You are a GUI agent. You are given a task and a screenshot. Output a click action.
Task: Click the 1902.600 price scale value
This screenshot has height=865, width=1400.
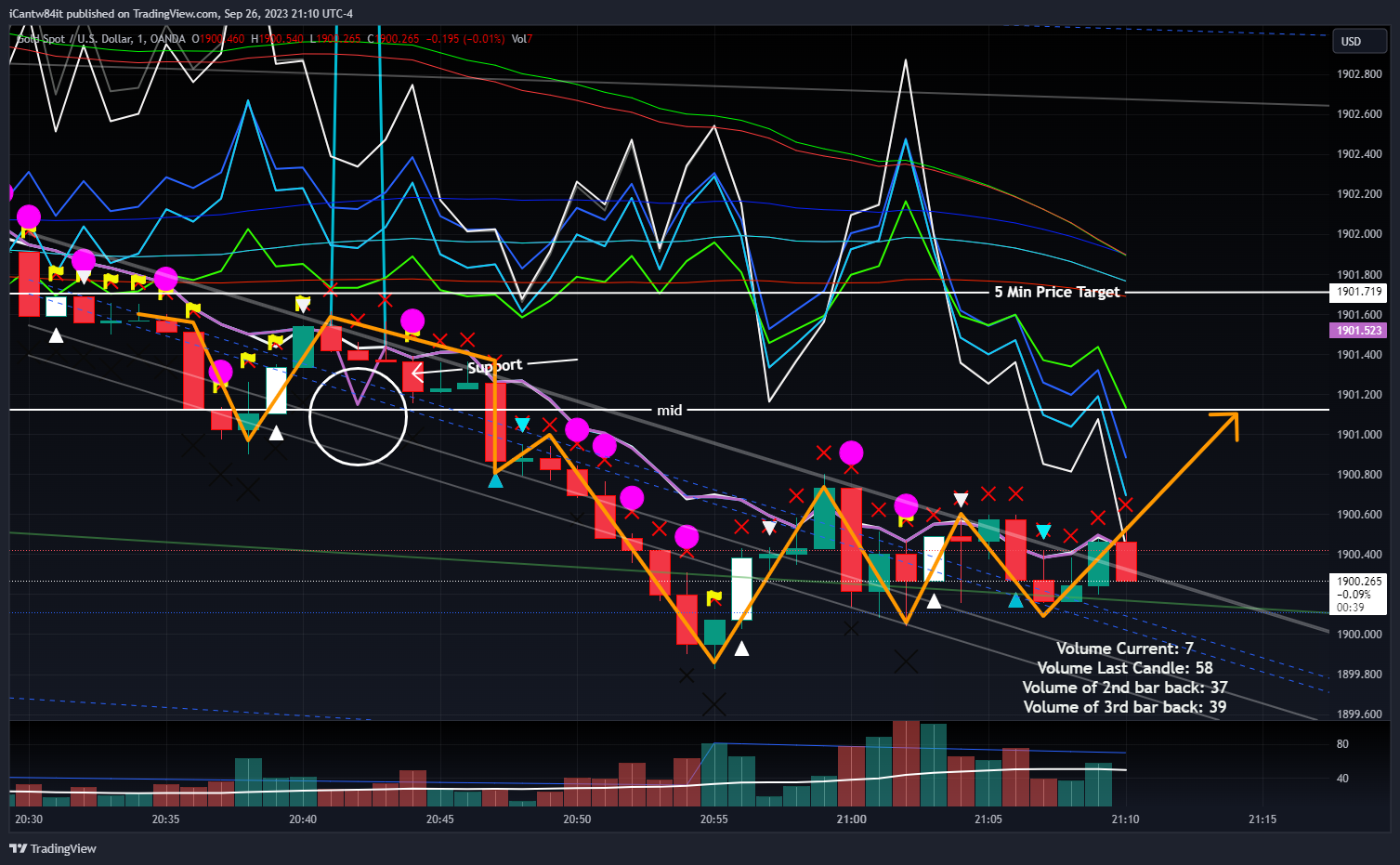[1359, 114]
